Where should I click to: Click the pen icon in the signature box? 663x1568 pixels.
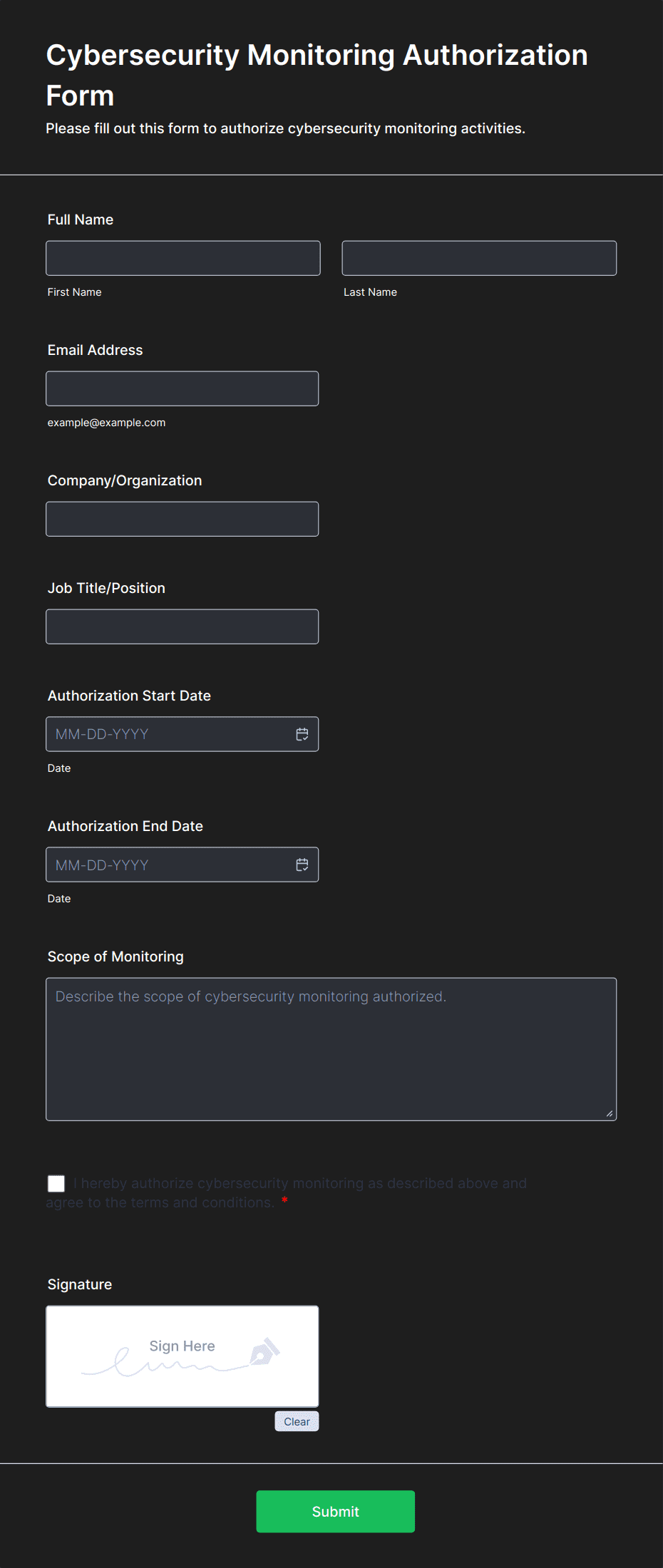tap(264, 1351)
